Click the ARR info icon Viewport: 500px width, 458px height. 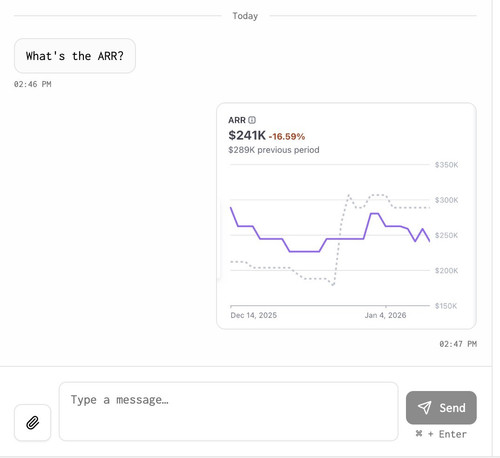[252, 120]
